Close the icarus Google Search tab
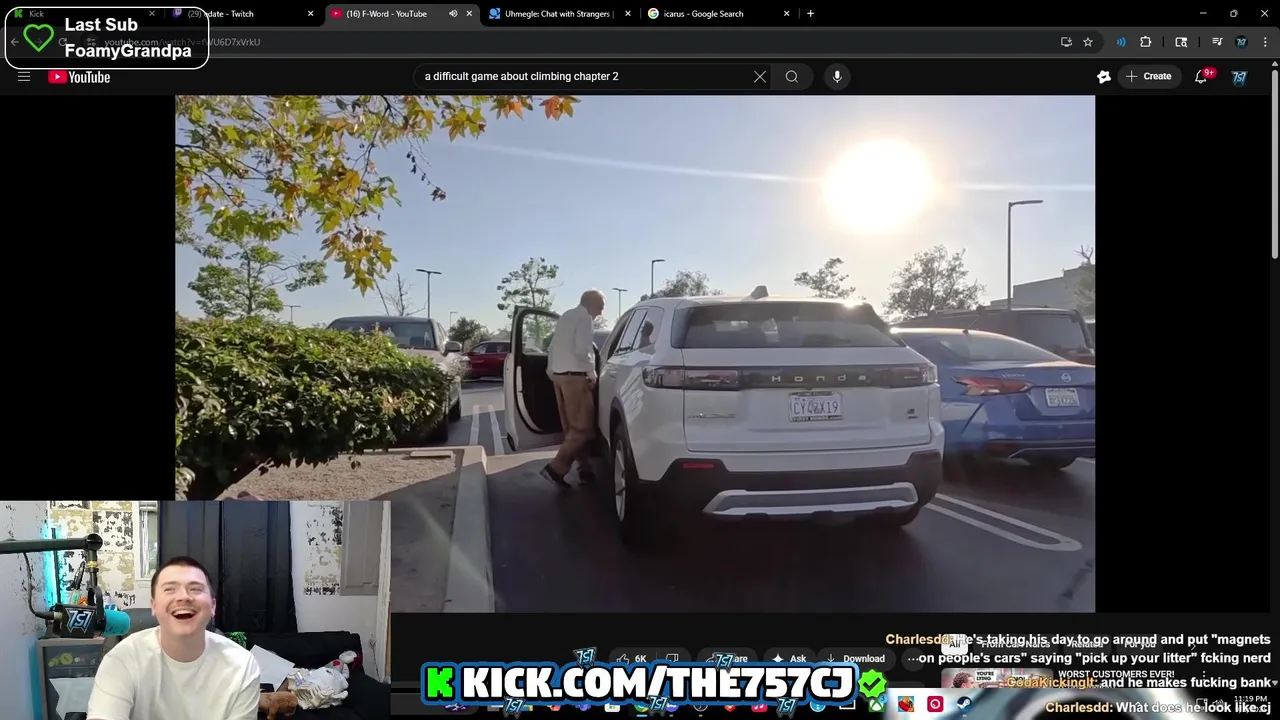Image resolution: width=1280 pixels, height=720 pixels. point(786,13)
